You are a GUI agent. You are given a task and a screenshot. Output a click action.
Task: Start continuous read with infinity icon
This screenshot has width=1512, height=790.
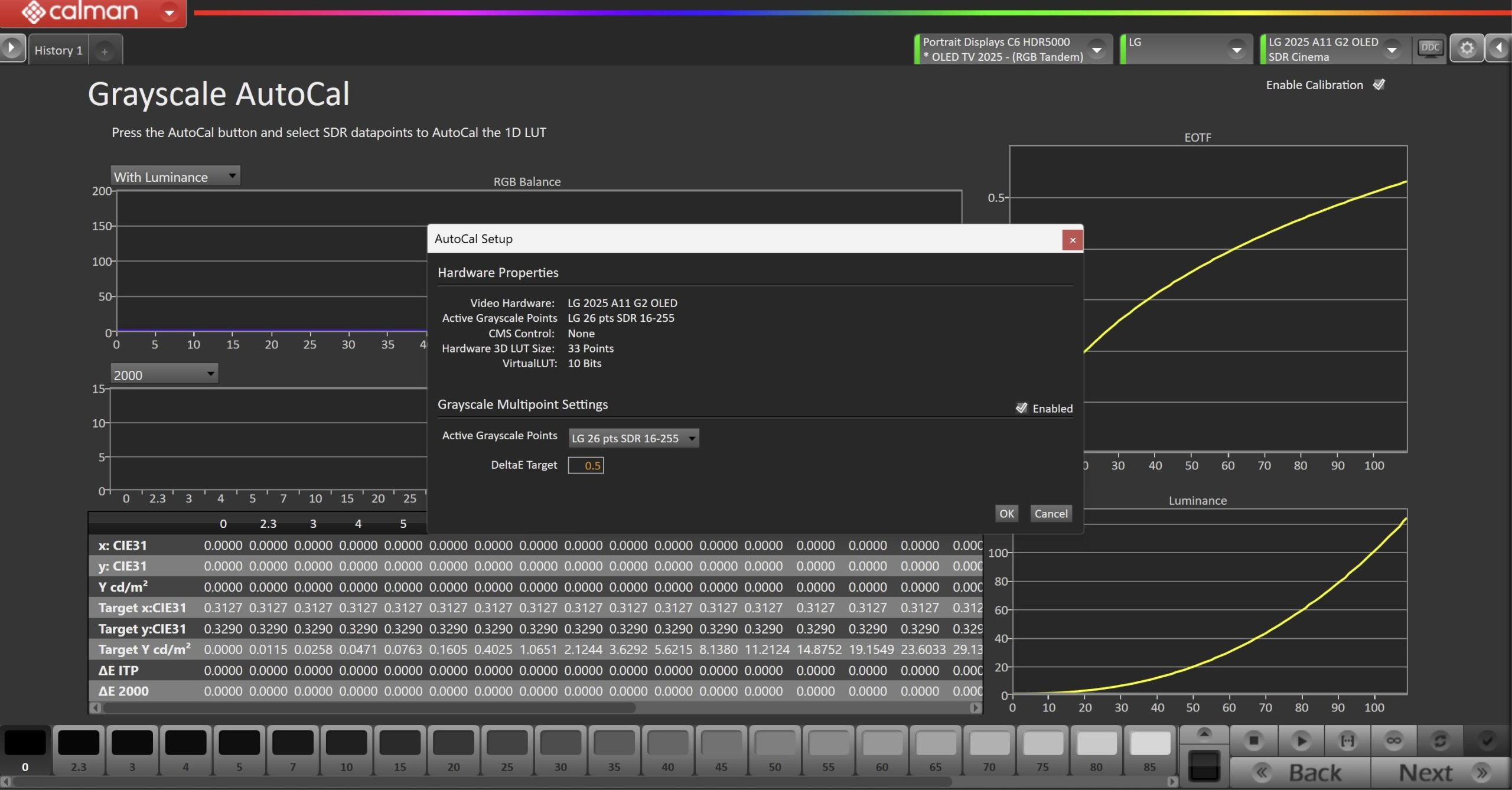click(1394, 740)
